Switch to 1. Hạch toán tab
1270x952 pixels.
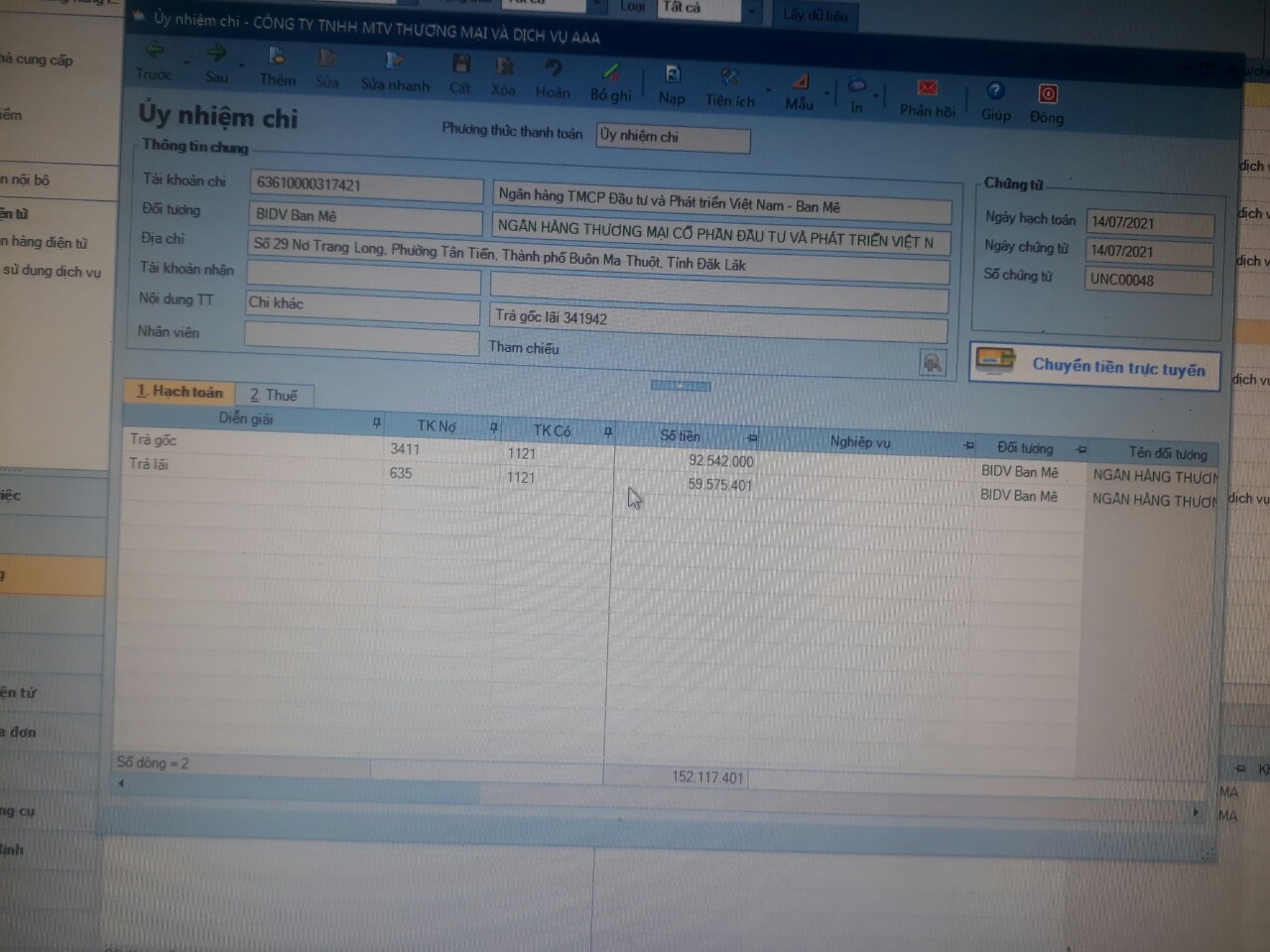coord(180,392)
